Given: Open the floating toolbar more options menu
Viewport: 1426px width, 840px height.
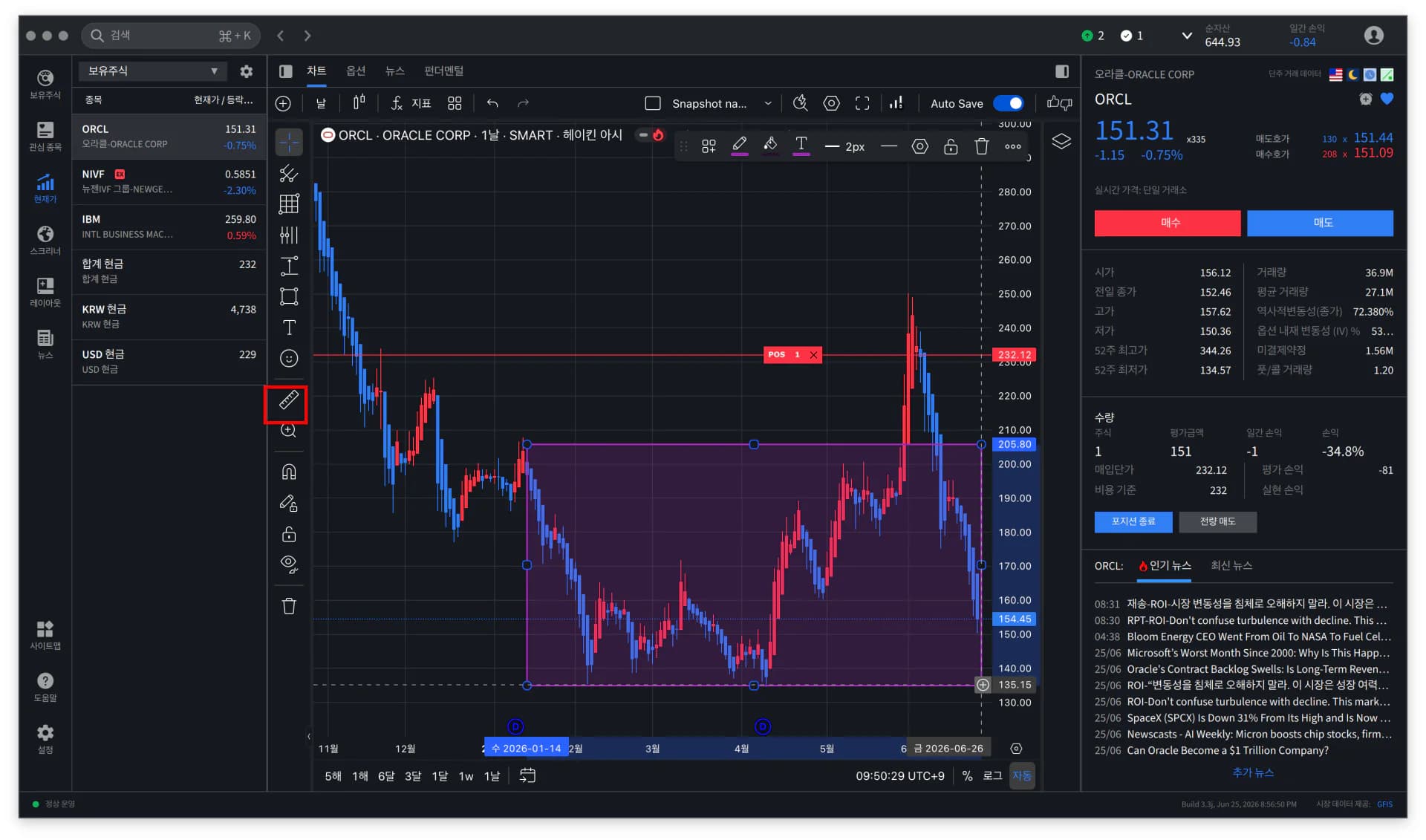Looking at the screenshot, I should coord(1013,146).
